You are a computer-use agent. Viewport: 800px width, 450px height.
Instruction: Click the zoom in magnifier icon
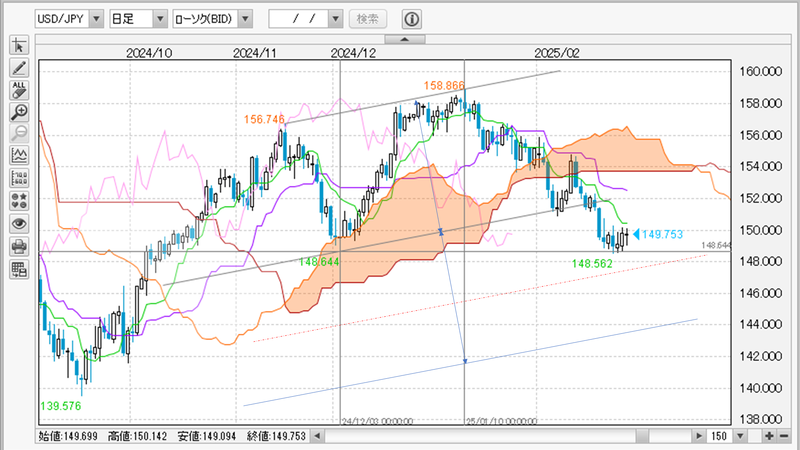(19, 112)
